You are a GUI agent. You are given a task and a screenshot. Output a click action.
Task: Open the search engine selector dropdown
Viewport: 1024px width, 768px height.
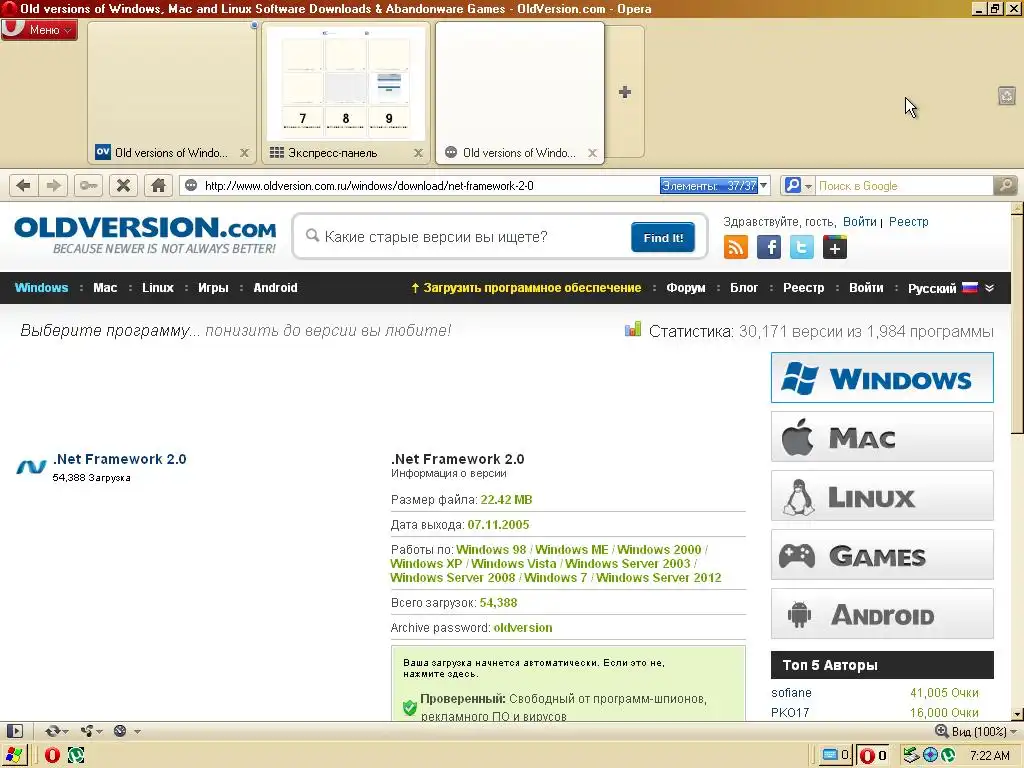[x=798, y=186]
